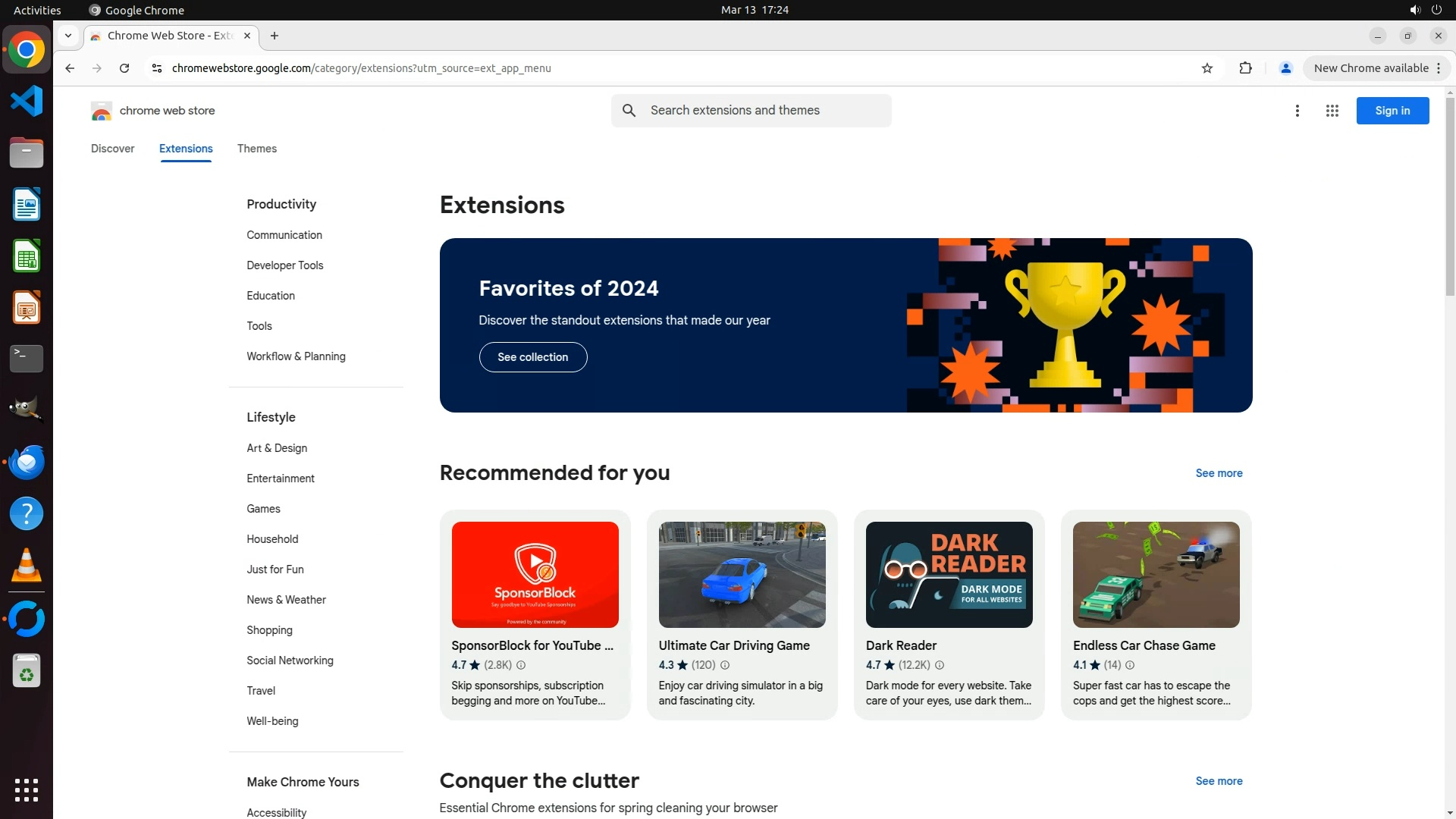View site information icon in address bar
This screenshot has width=1456, height=819.
(157, 68)
